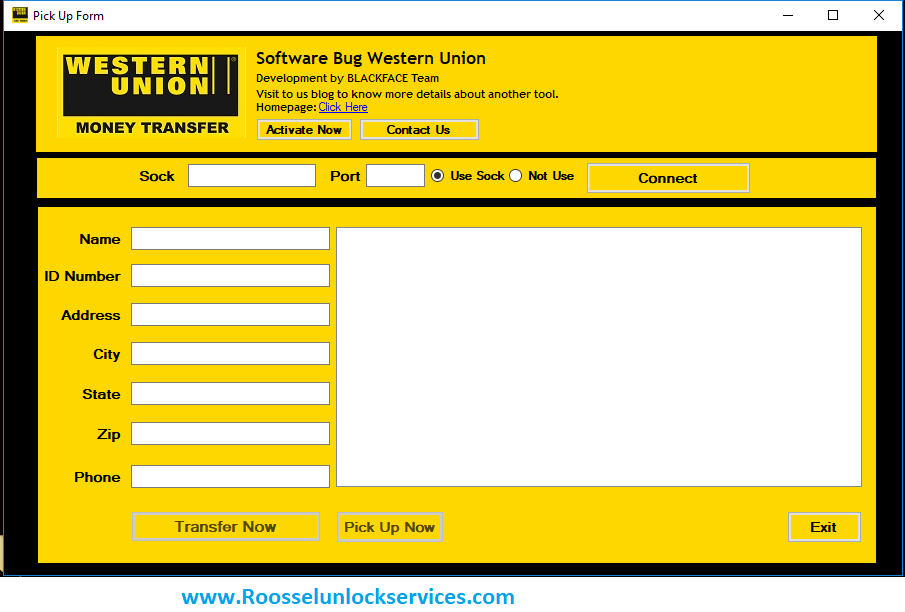Viewport: 905px width, 612px height.
Task: Click the 'ID Number' label
Action: [x=83, y=276]
